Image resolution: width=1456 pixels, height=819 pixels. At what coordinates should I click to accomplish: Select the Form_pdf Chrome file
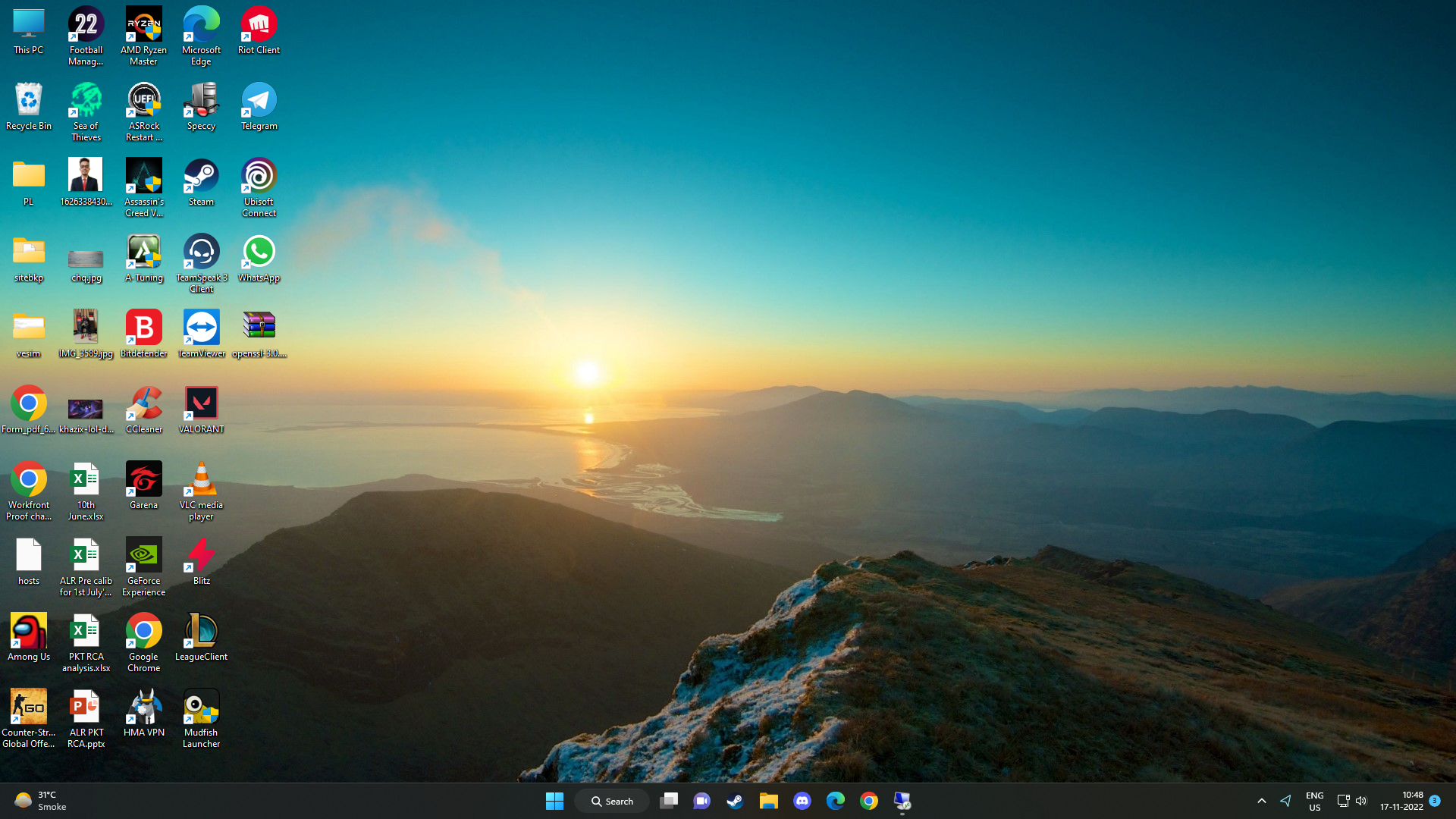[x=29, y=411]
